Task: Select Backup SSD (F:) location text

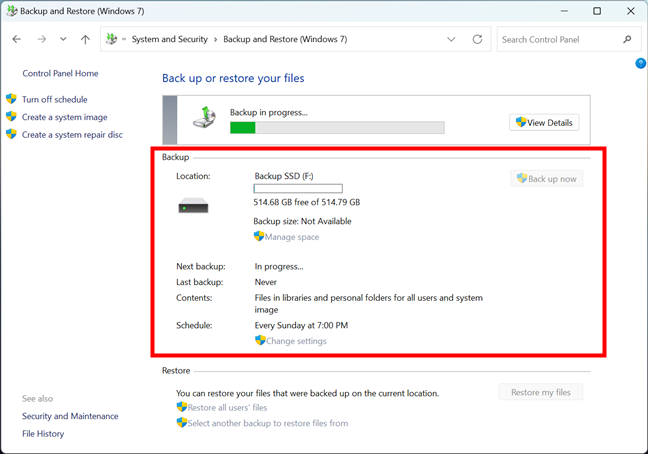Action: [284, 176]
